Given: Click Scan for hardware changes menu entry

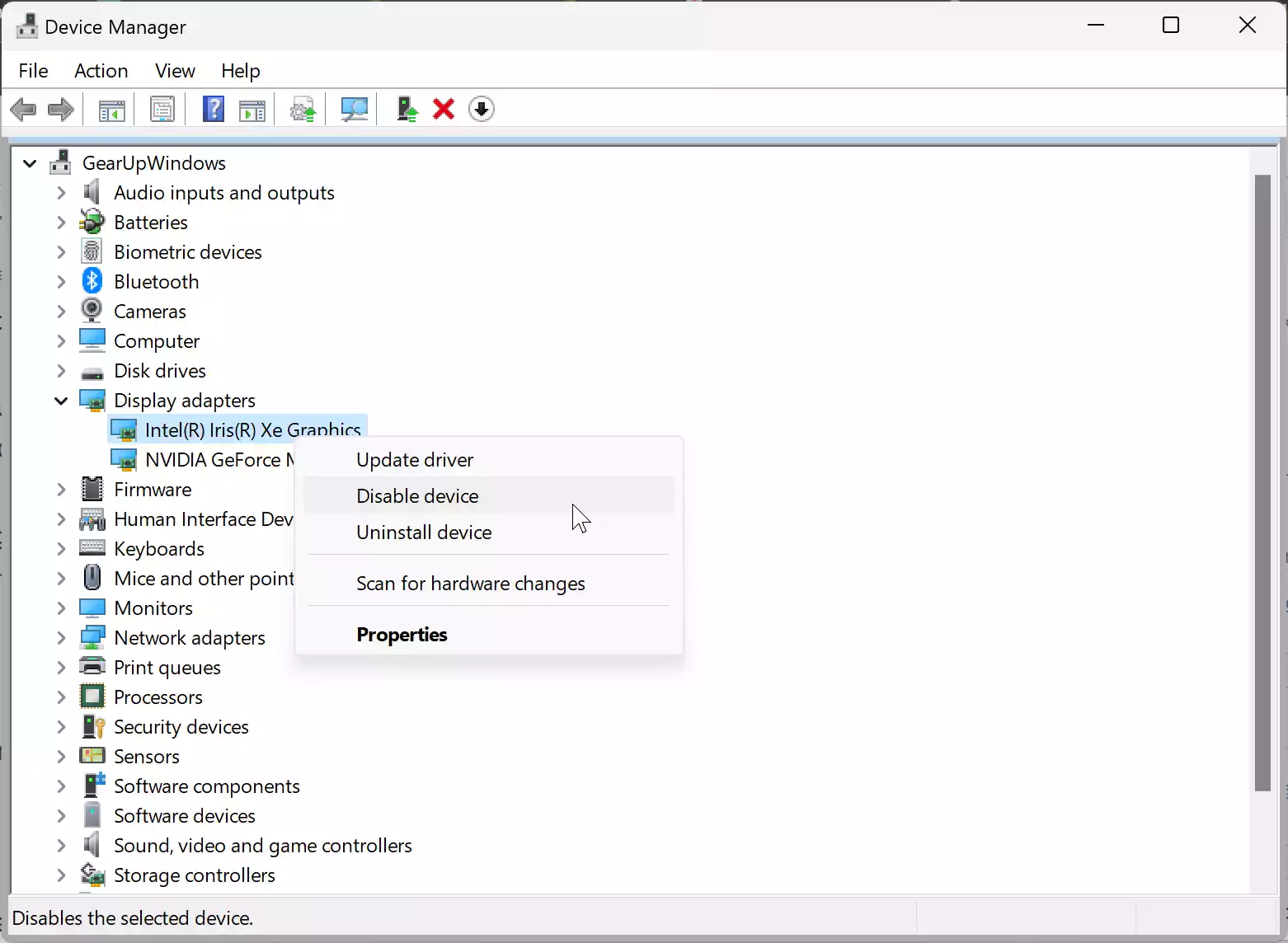Looking at the screenshot, I should (469, 583).
